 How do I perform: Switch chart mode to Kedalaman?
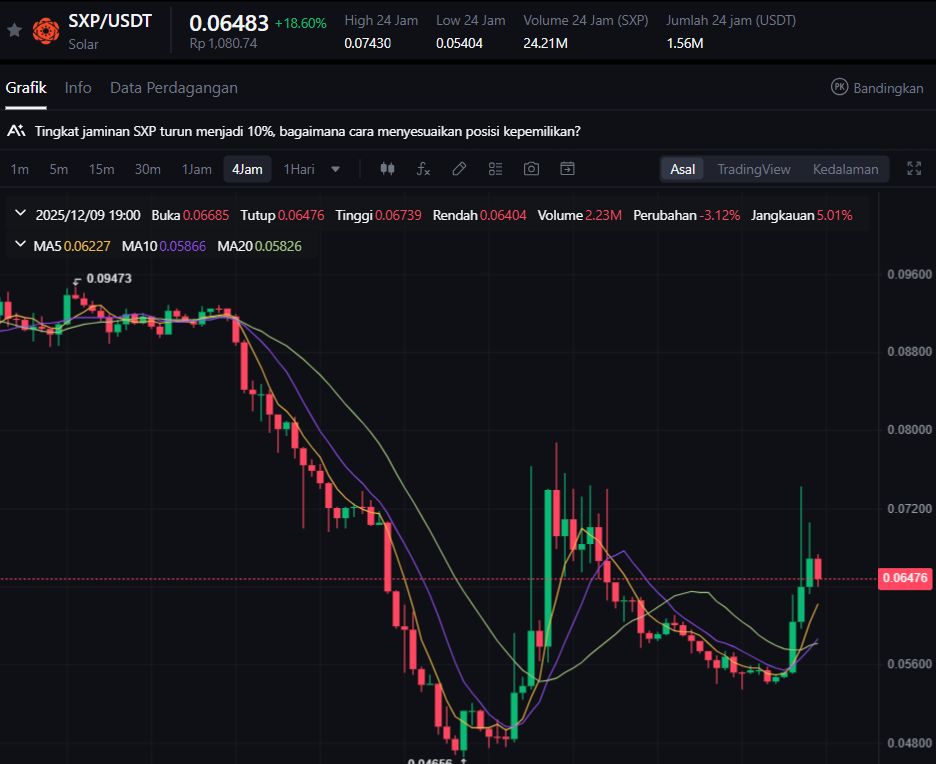point(845,169)
